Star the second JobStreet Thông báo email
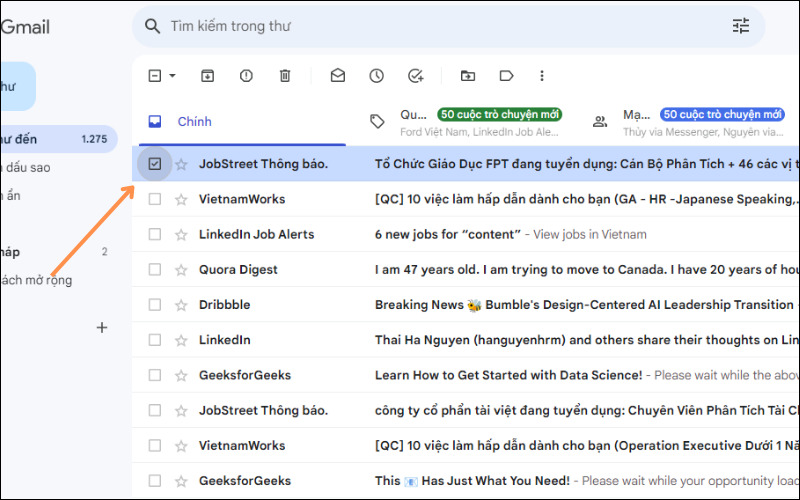The width and height of the screenshot is (800, 500). (181, 411)
